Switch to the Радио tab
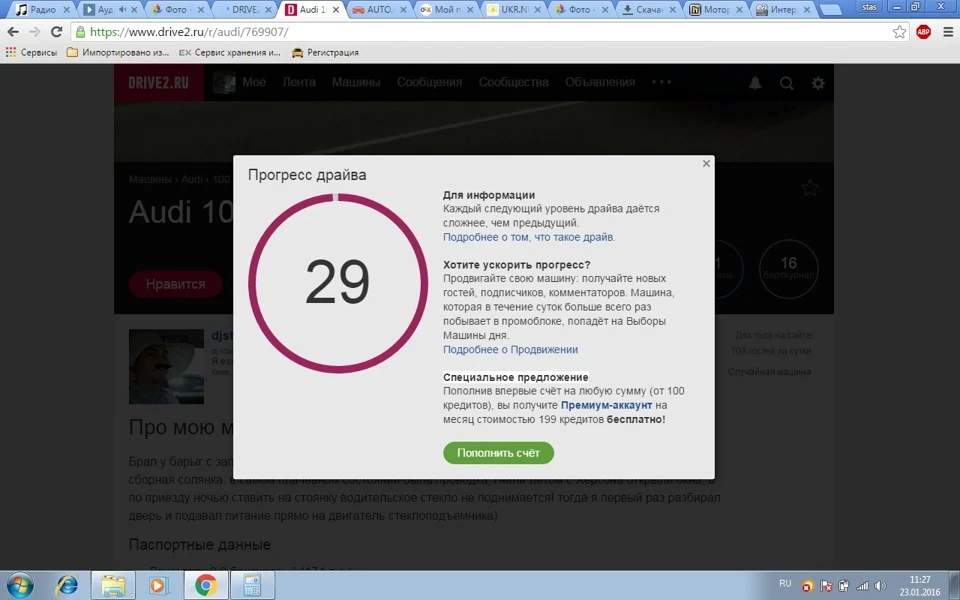 pyautogui.click(x=43, y=10)
